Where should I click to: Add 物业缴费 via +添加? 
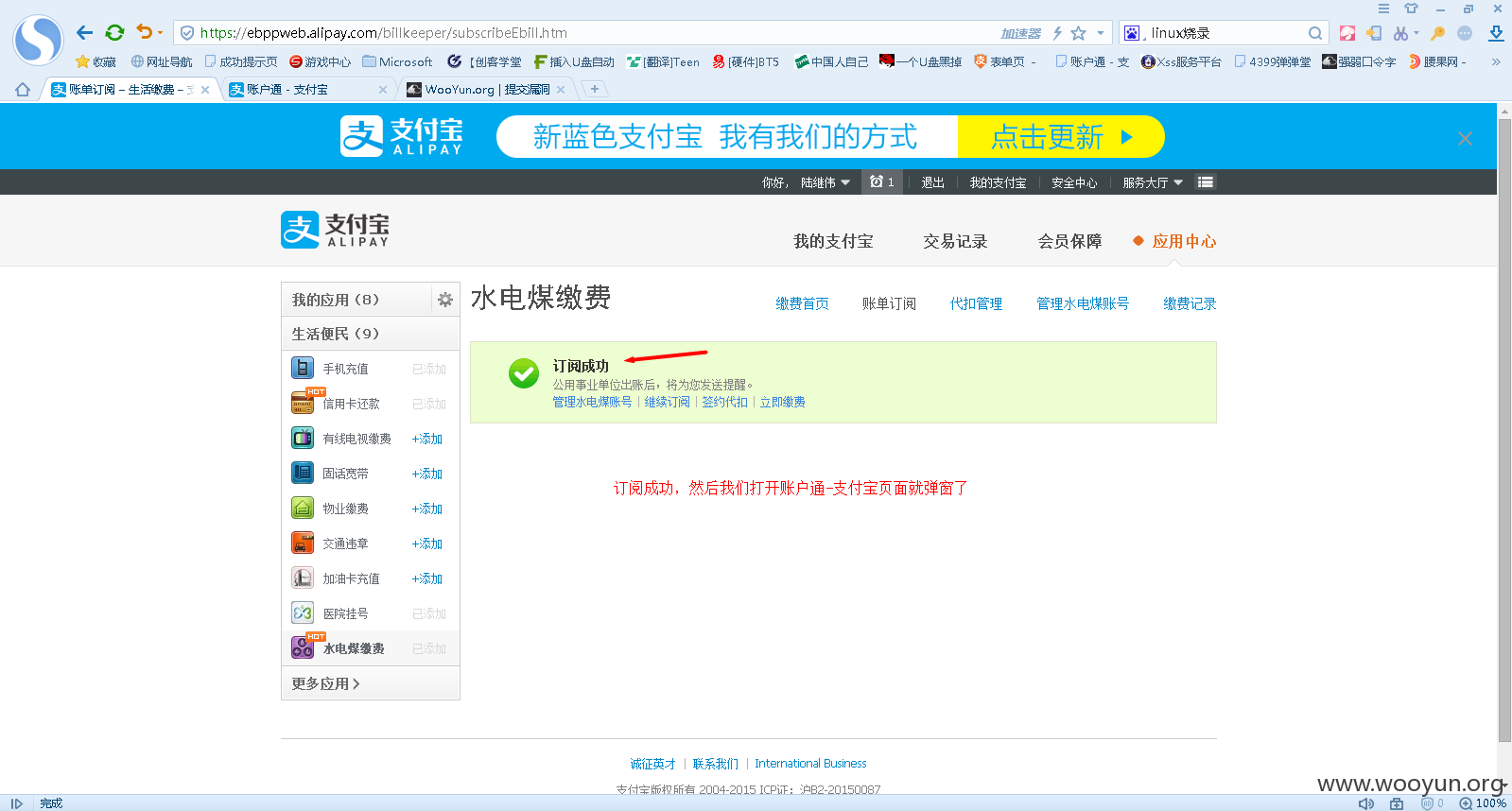[x=427, y=509]
